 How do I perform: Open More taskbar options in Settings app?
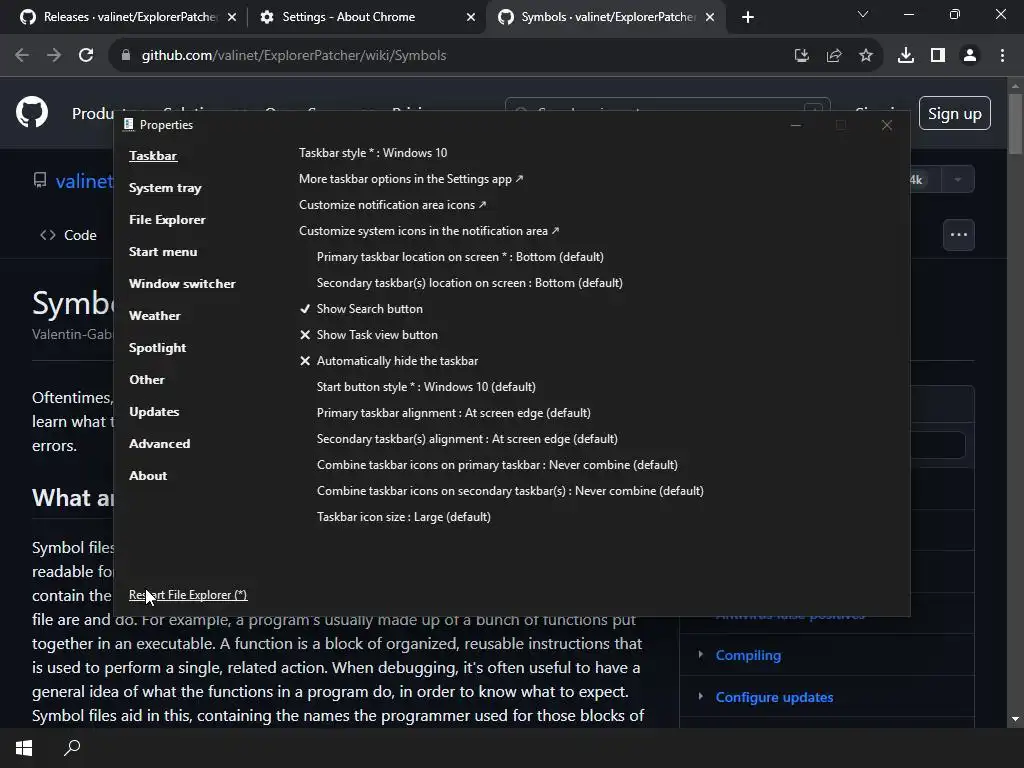411,179
